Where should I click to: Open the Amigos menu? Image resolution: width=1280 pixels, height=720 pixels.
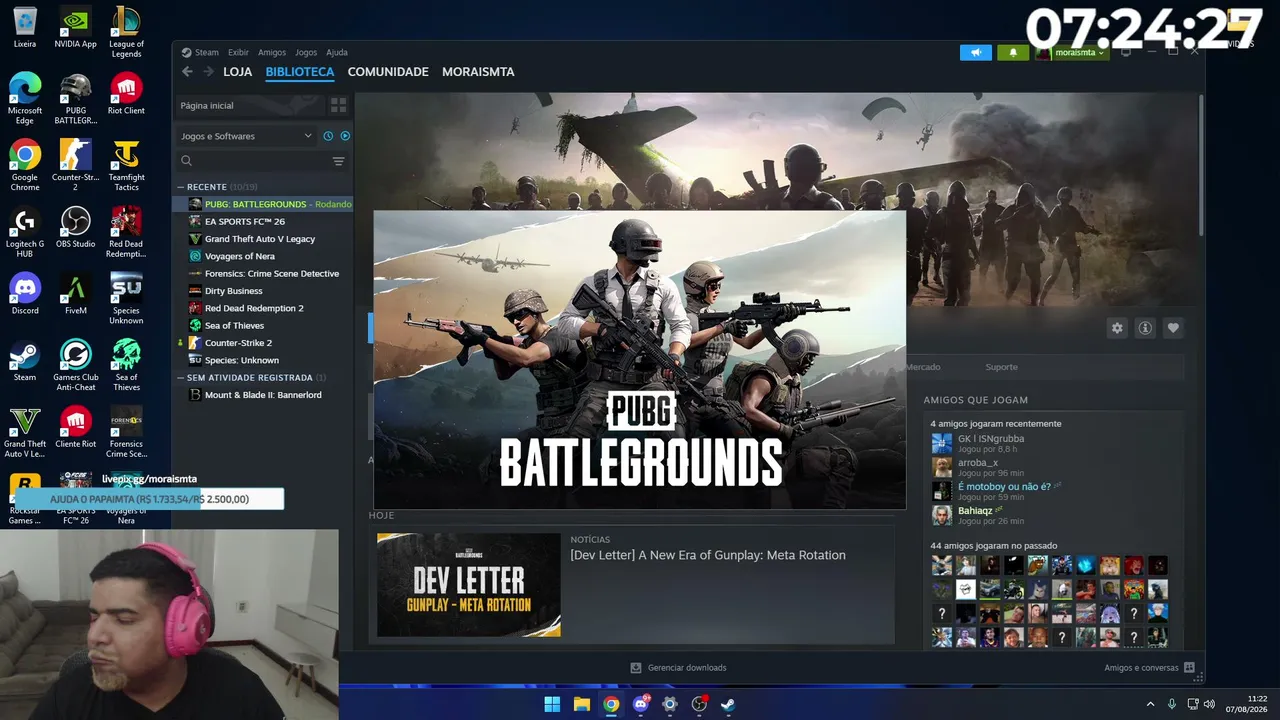(272, 53)
